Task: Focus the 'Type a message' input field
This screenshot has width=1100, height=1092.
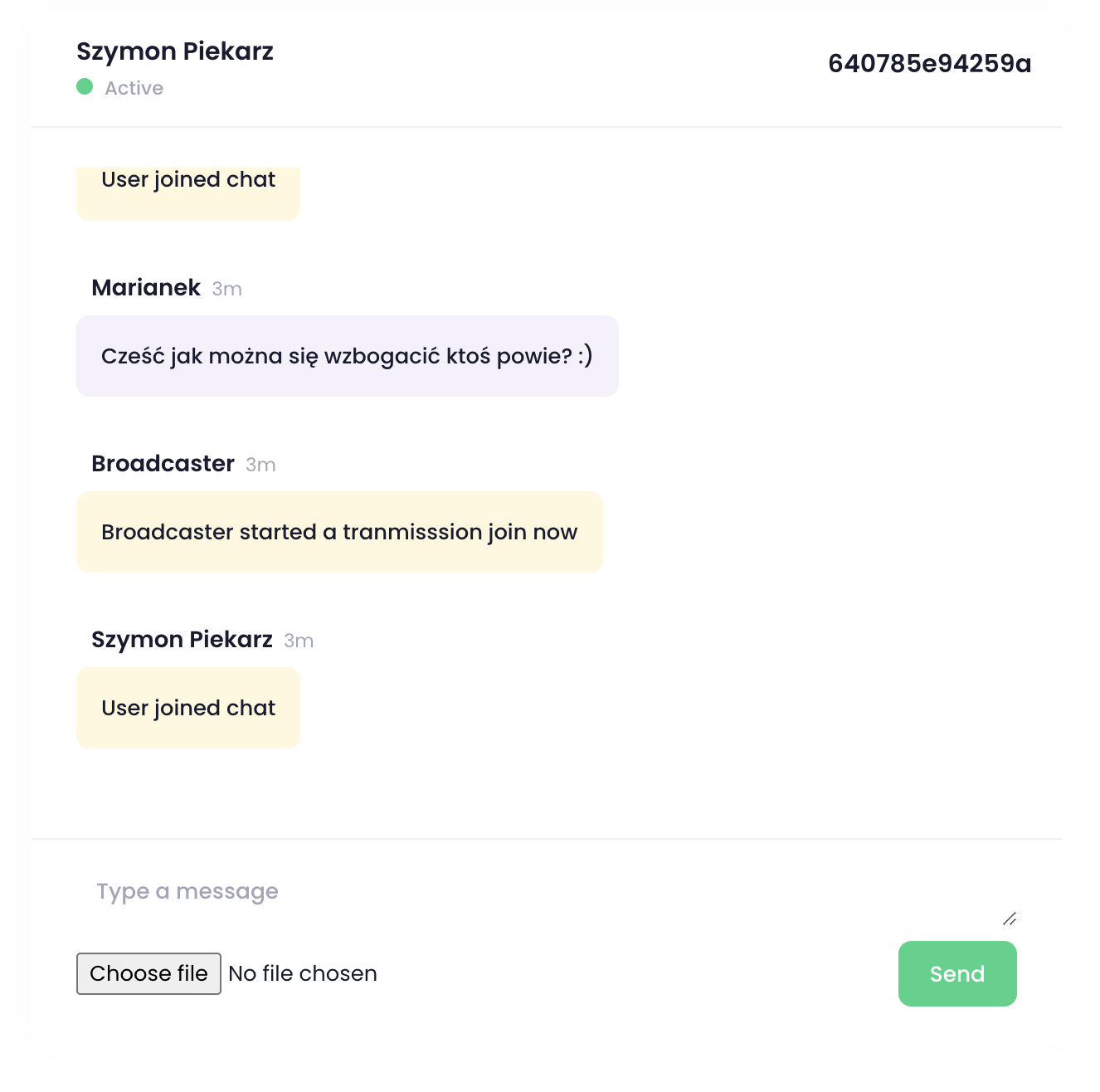Action: pos(539,892)
